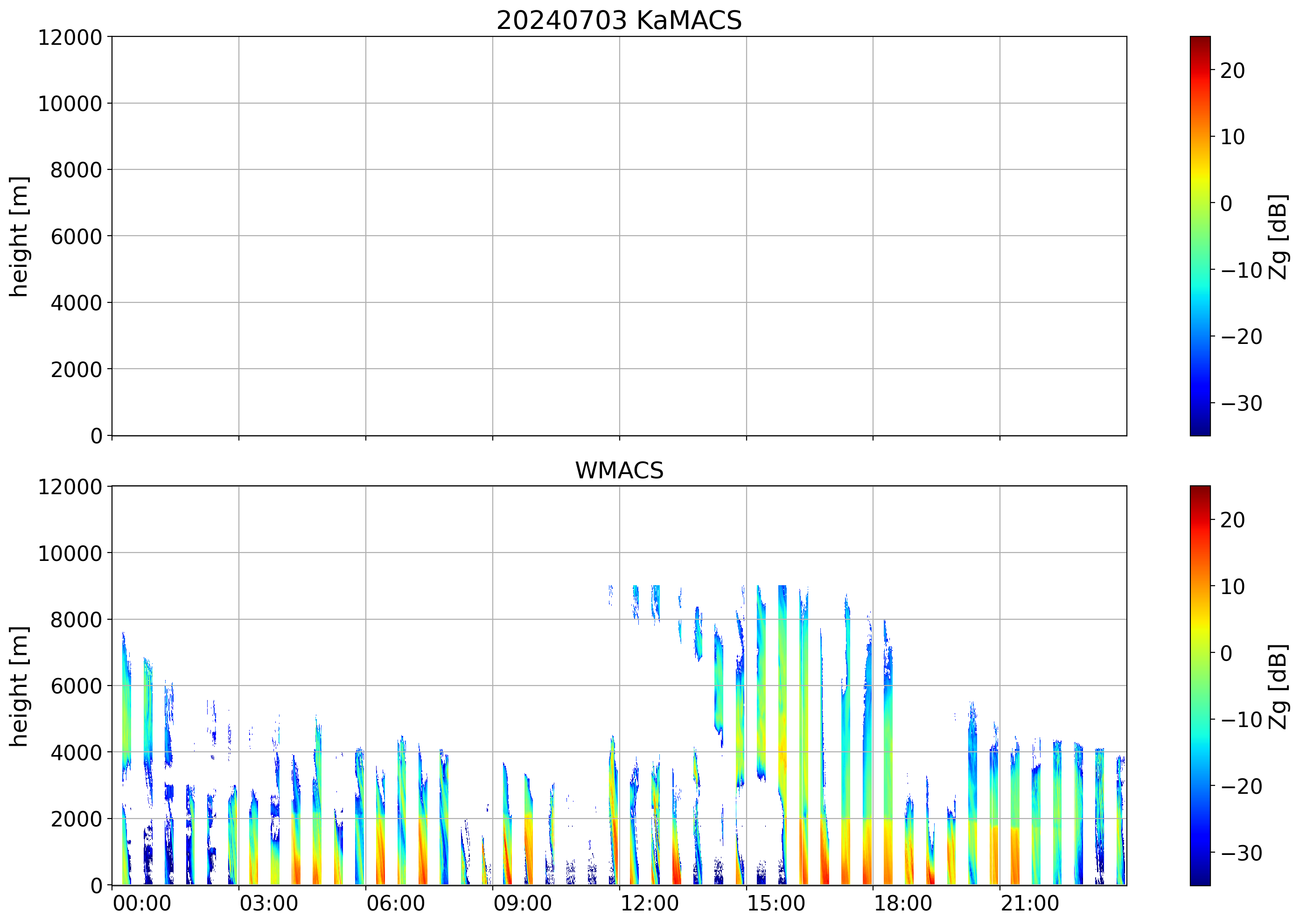Click the 20 tick on the top colorbar
Viewport: 1300px width, 924px height.
click(x=1232, y=70)
